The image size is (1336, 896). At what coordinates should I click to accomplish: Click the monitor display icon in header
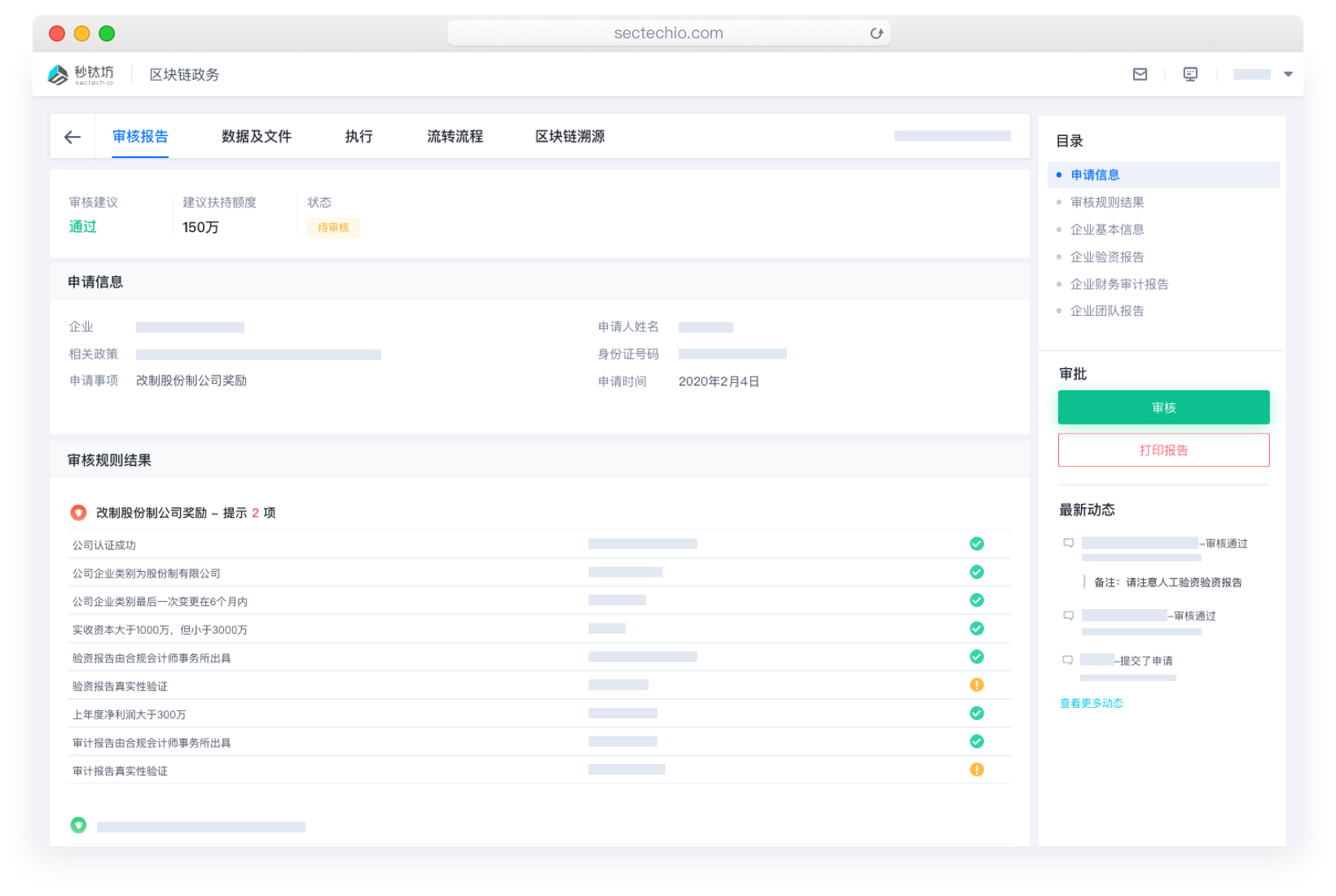point(1190,74)
